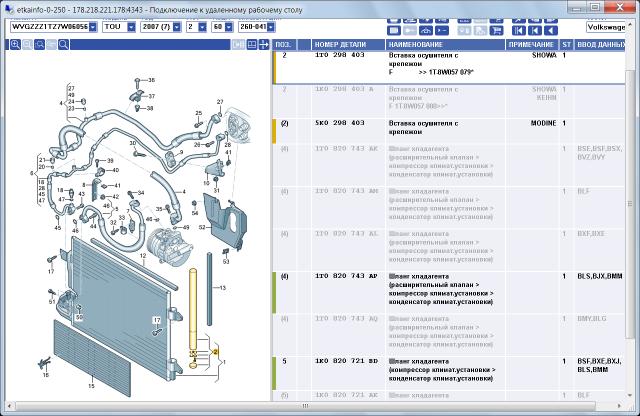Click the ПРИМЕЧАНИЕ column header
The height and width of the screenshot is (416, 640).
pos(531,44)
